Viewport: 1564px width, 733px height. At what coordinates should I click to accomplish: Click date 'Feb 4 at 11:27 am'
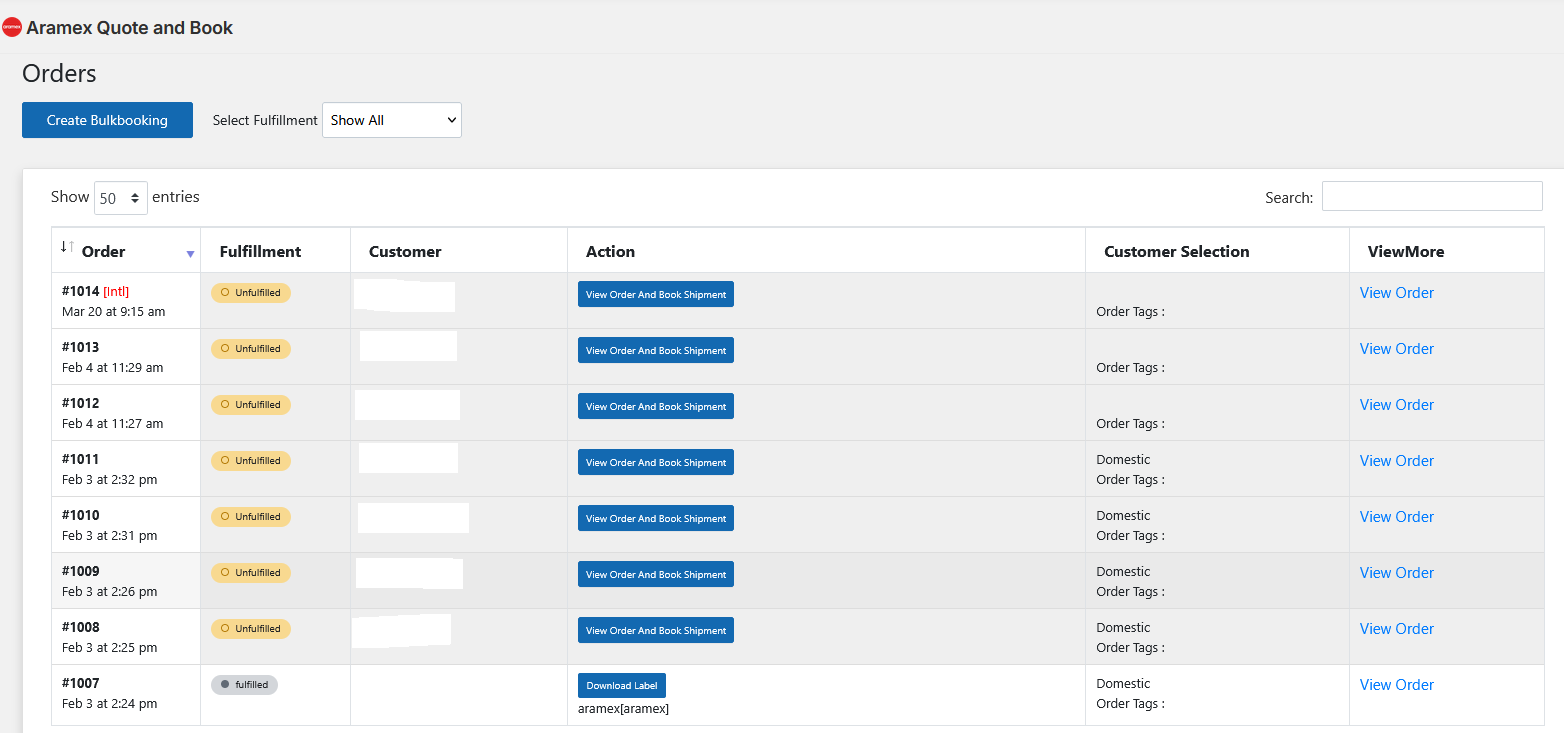coord(113,424)
